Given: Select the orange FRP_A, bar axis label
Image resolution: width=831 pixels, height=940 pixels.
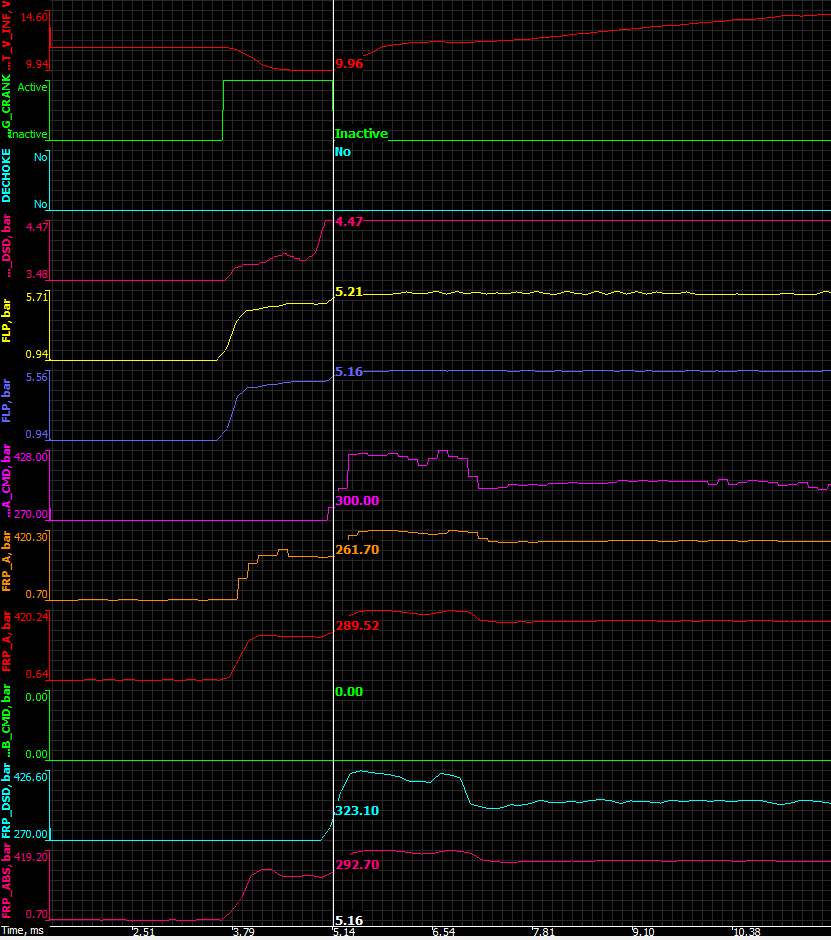Looking at the screenshot, I should (x=8, y=563).
